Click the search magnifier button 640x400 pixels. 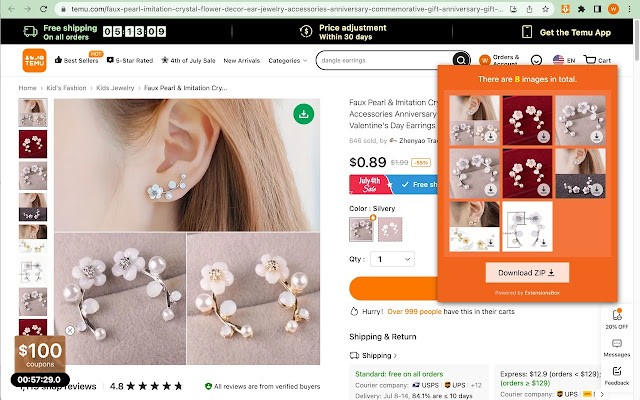tap(461, 60)
